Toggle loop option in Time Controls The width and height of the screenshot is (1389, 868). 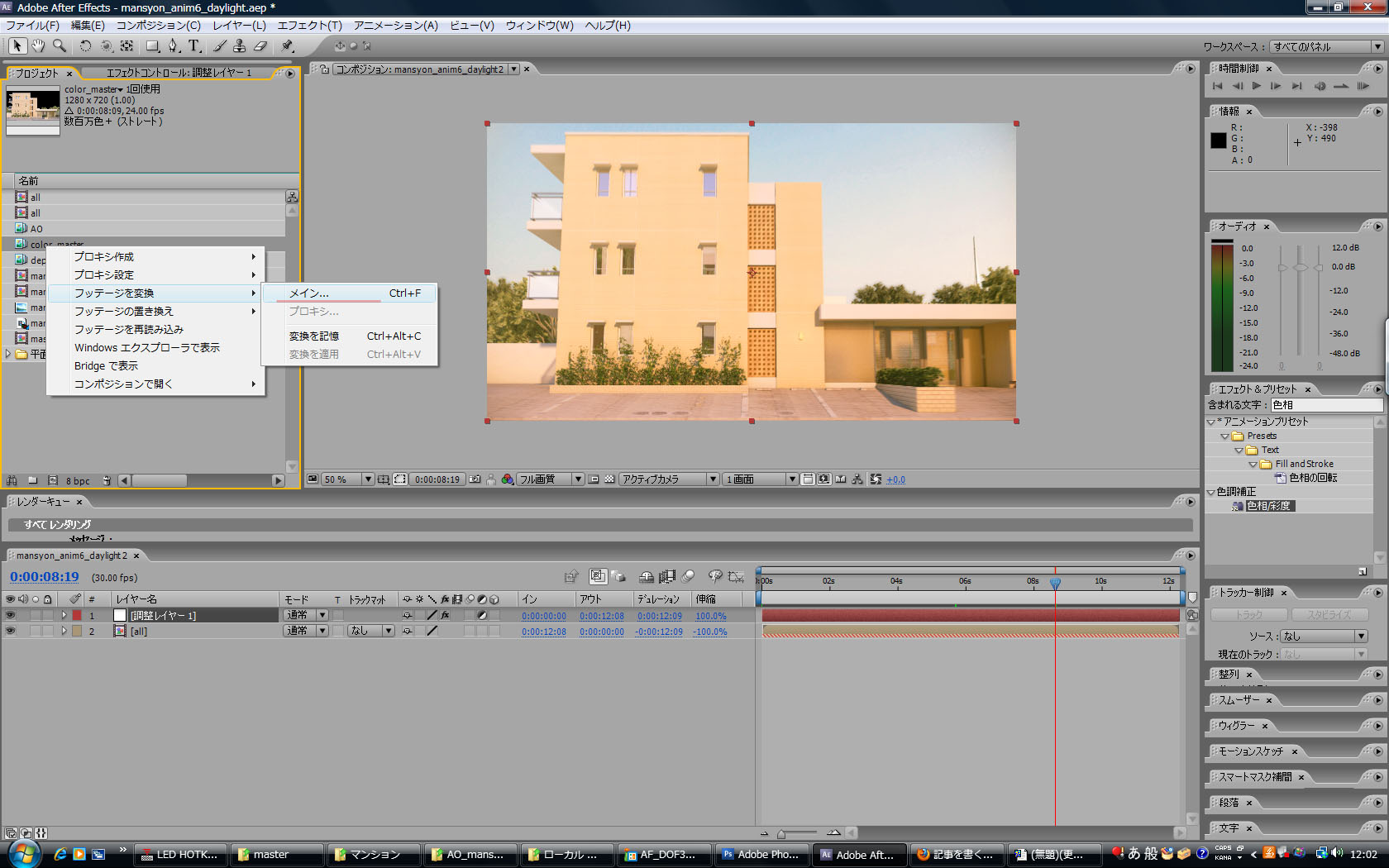coord(1341,86)
